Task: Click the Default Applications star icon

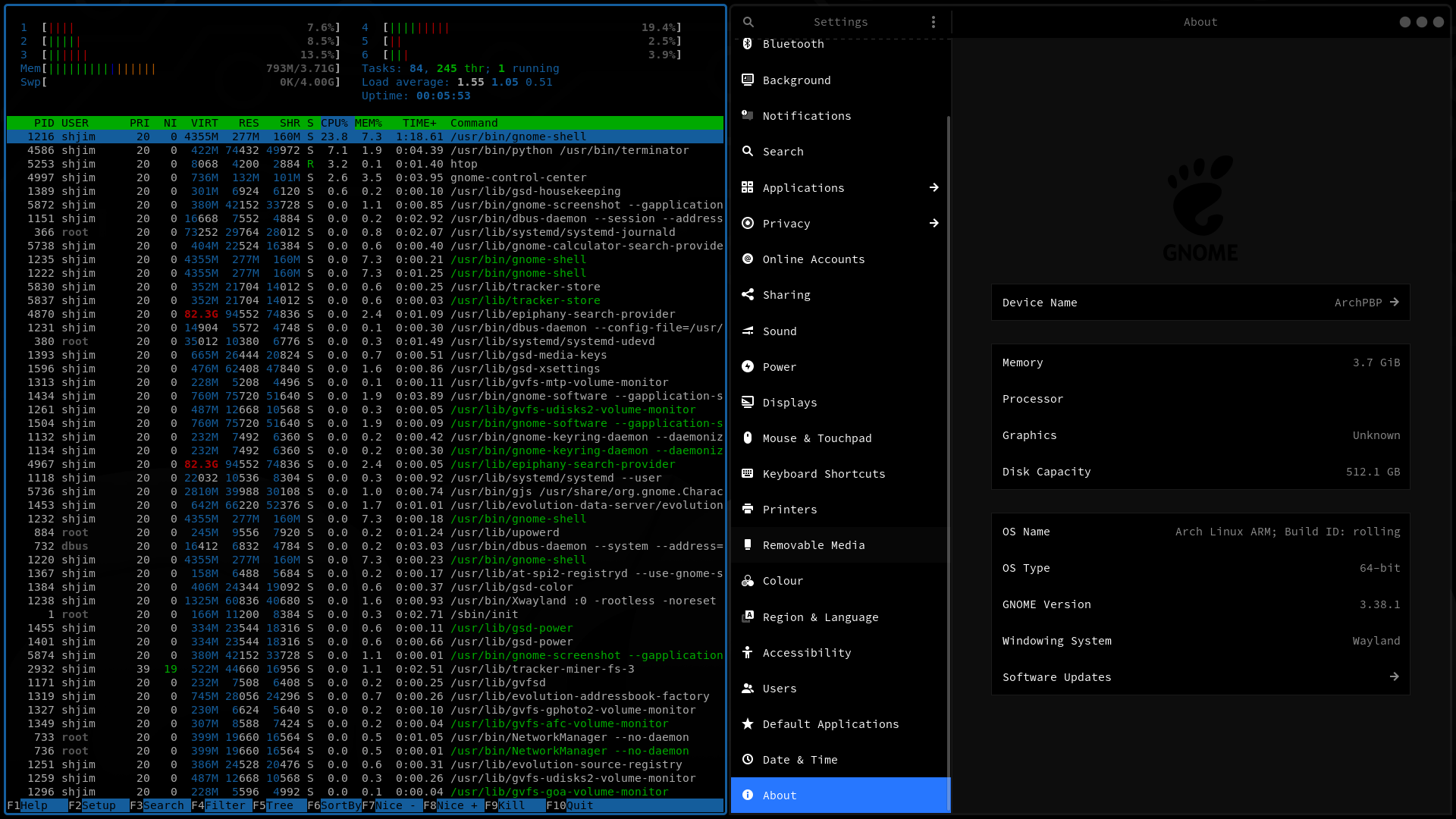Action: (x=748, y=723)
